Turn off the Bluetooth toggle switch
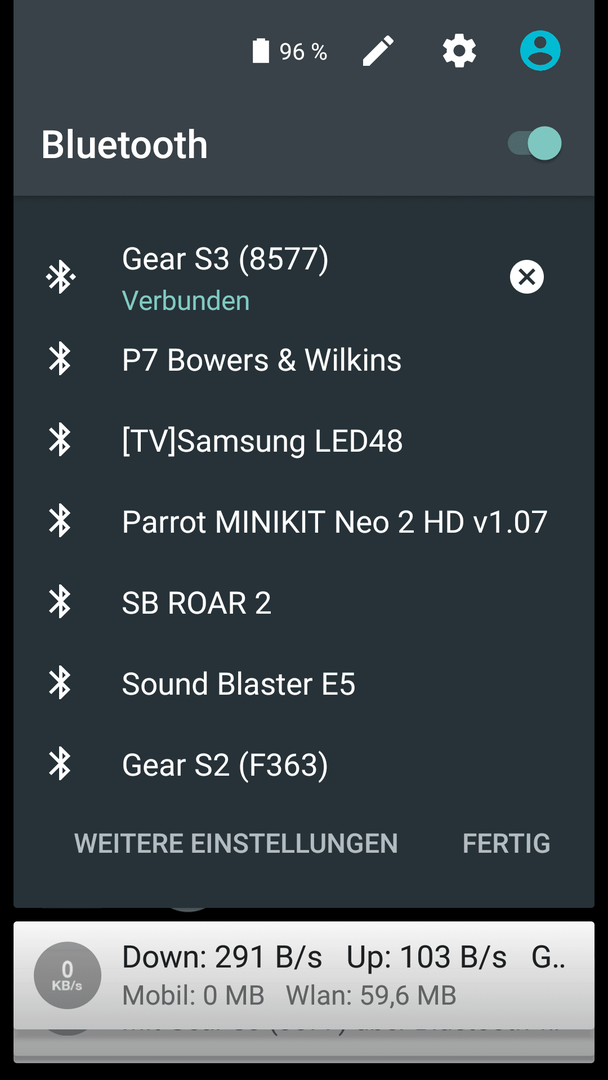This screenshot has height=1080, width=608. point(535,144)
